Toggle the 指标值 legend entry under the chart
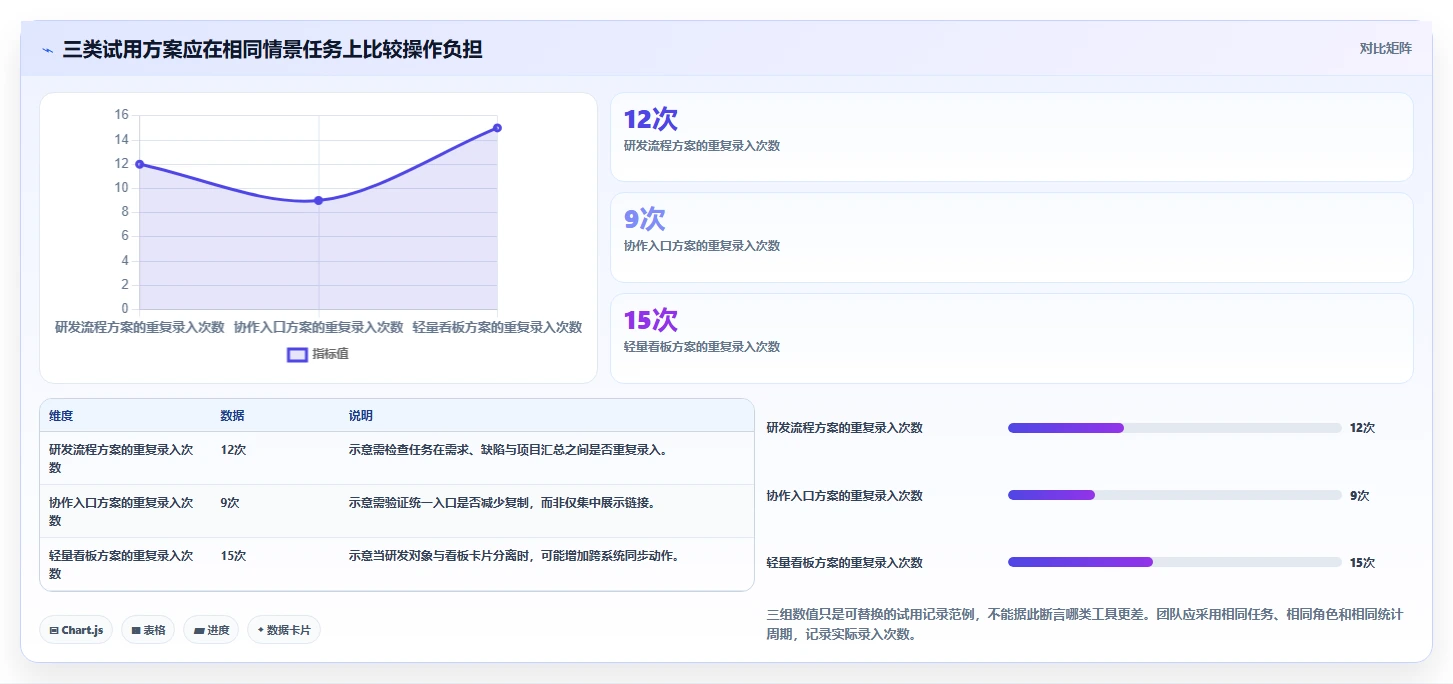The height and width of the screenshot is (684, 1453). [318, 354]
